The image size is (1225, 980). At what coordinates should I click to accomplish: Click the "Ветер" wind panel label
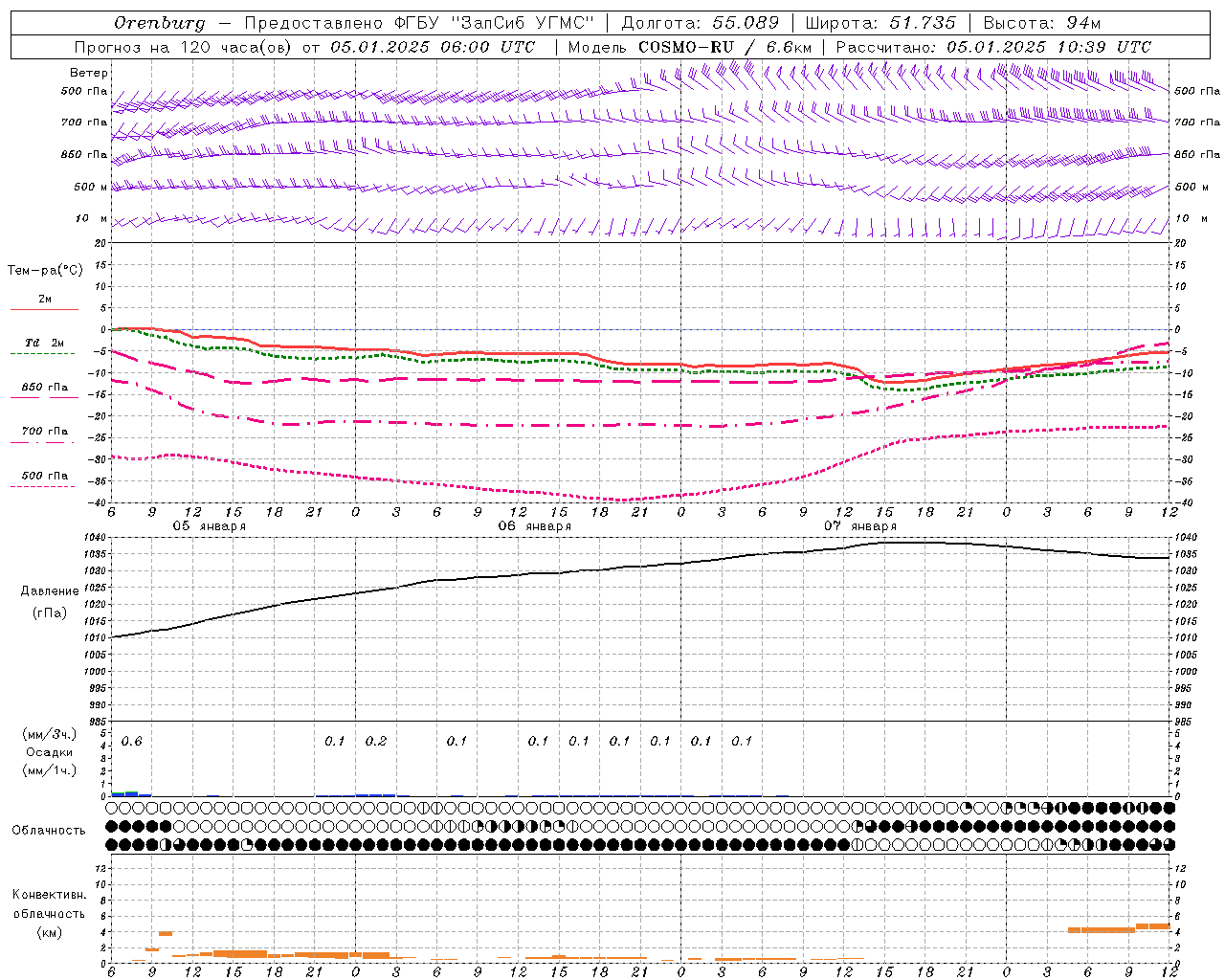(x=89, y=73)
